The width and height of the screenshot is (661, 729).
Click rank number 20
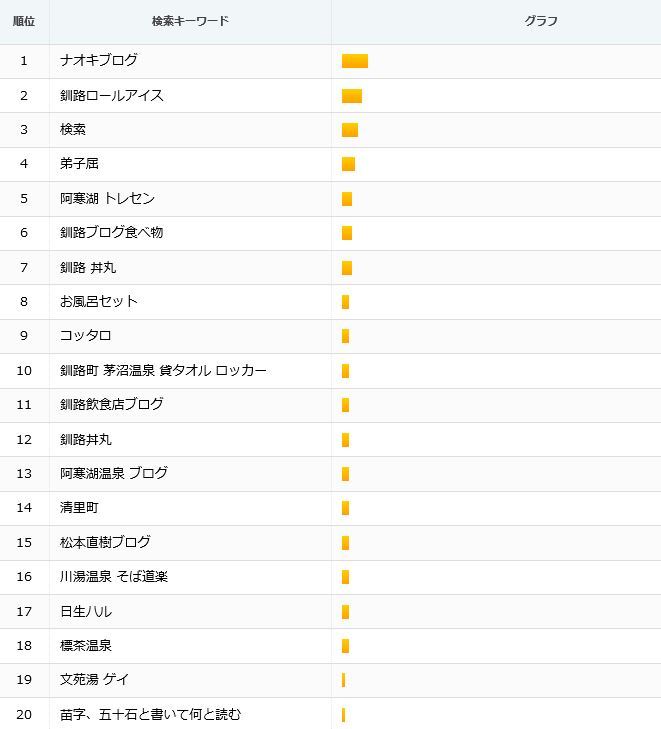(24, 714)
